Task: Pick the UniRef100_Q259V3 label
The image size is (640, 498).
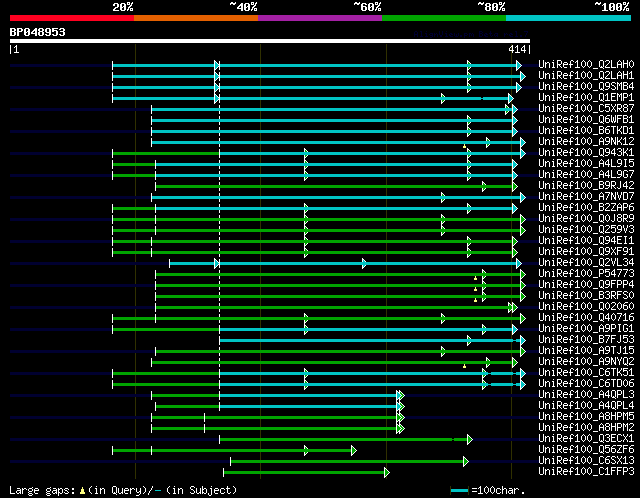Action: pyautogui.click(x=586, y=230)
